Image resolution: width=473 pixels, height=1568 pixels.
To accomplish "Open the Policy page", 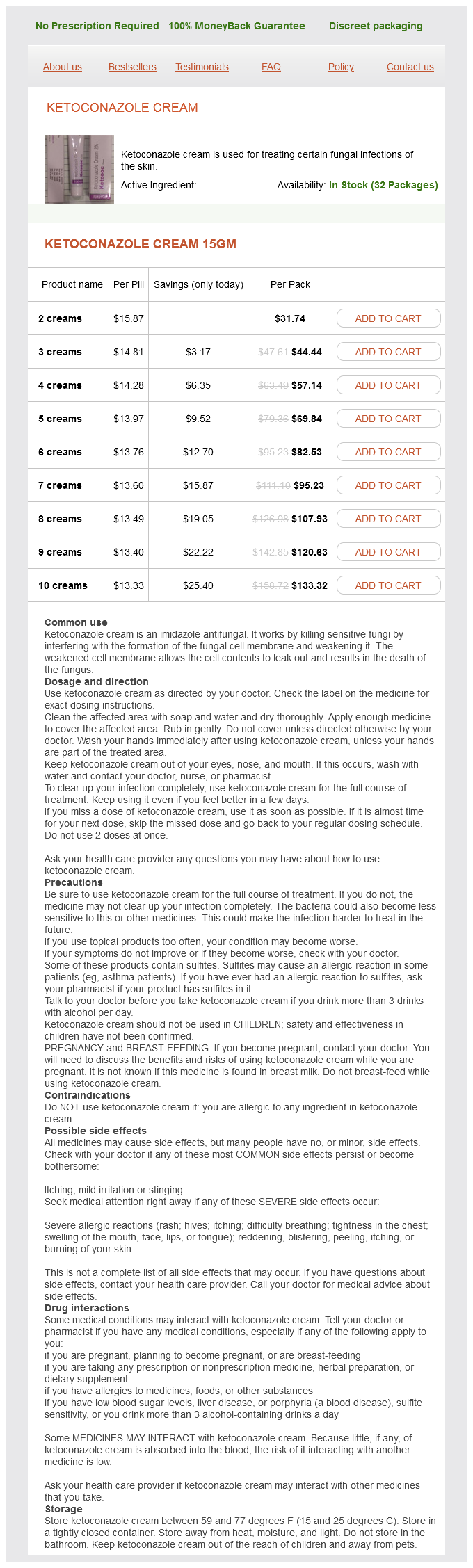I will (x=341, y=67).
